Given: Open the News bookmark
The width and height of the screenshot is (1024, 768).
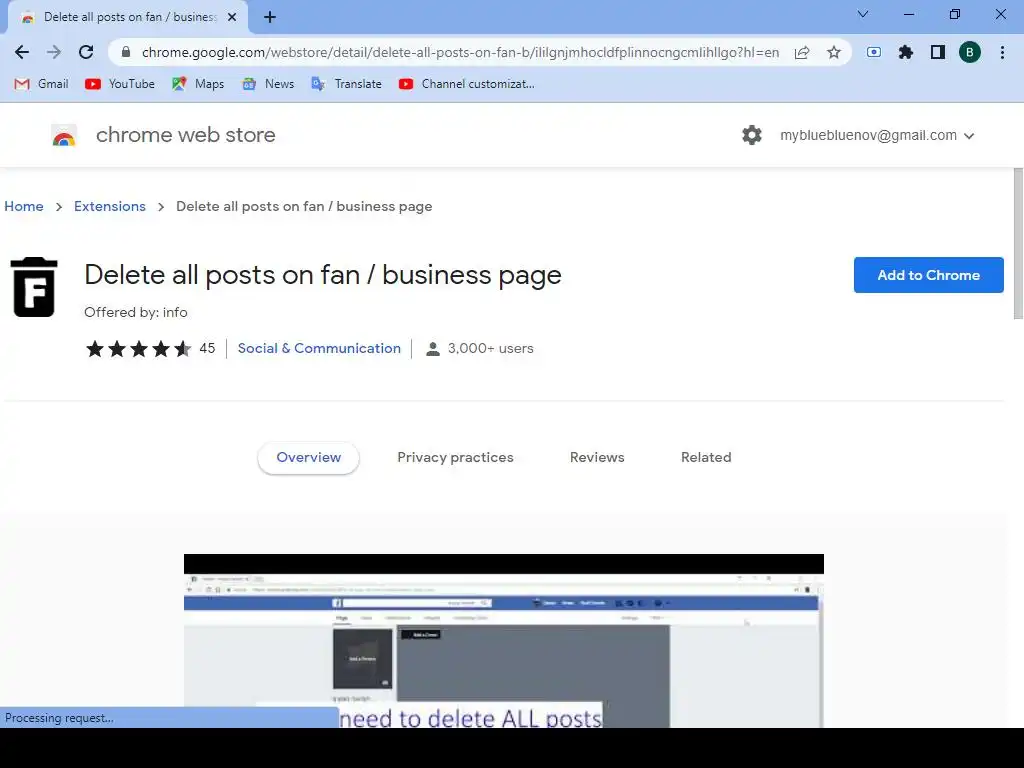Looking at the screenshot, I should tap(268, 84).
